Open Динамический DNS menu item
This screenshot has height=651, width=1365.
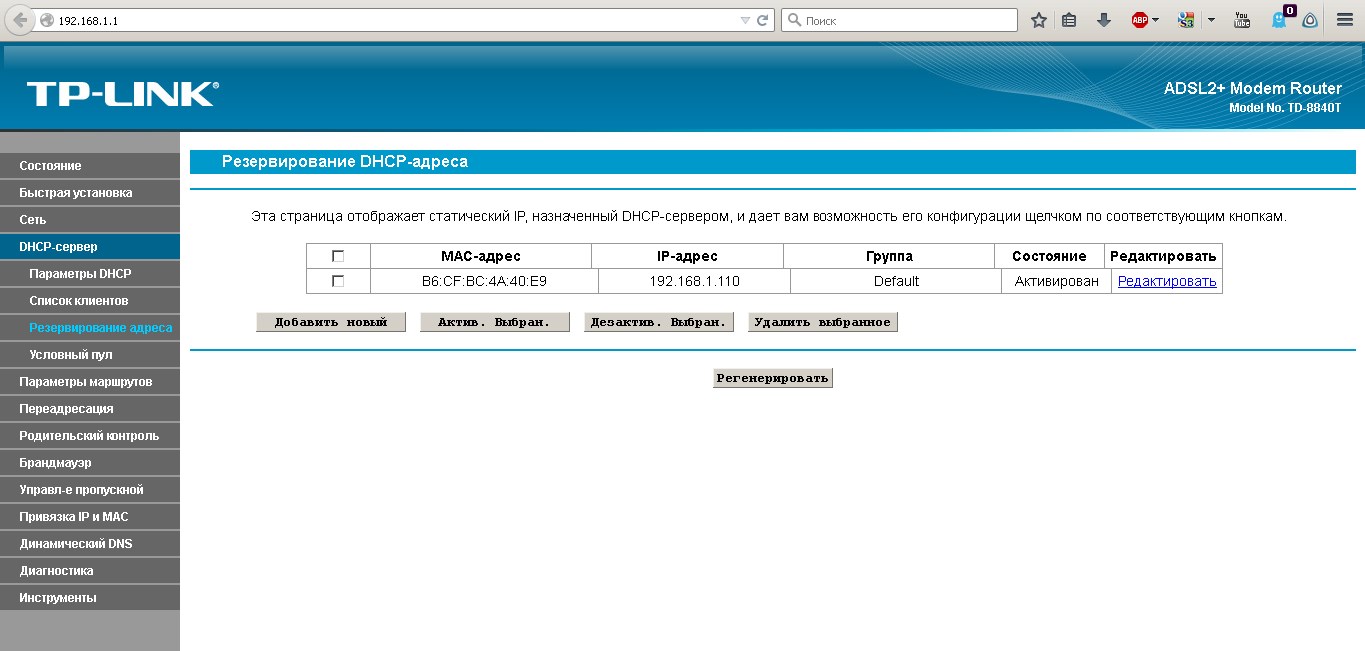click(x=90, y=543)
